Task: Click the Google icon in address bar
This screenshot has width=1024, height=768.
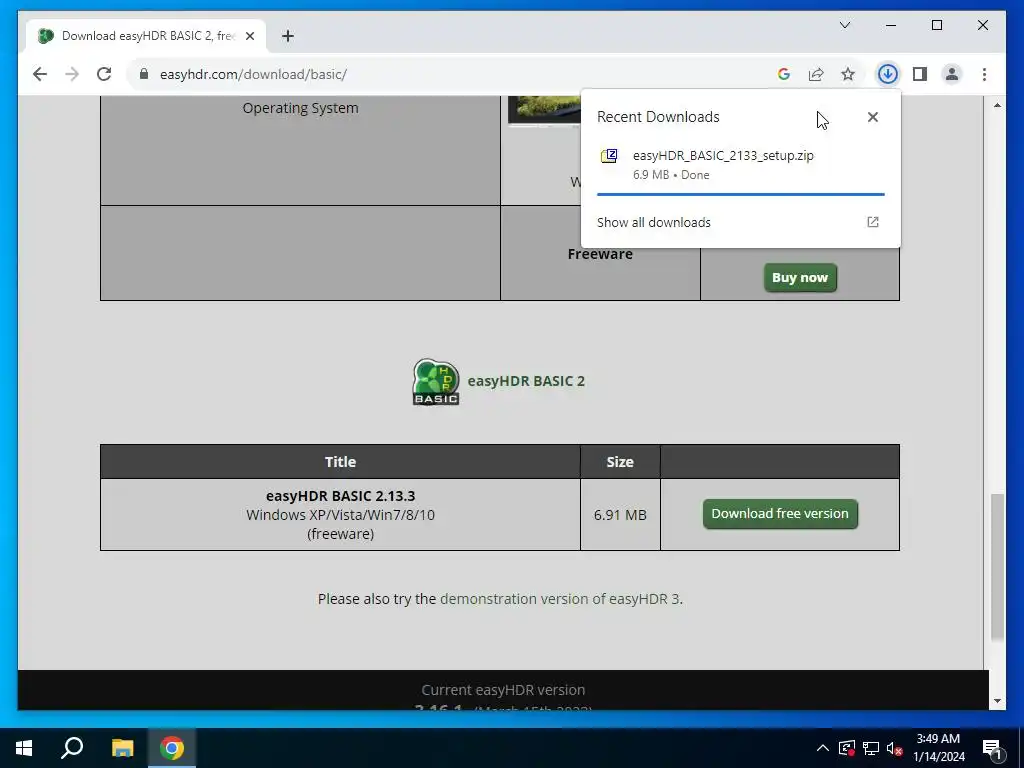Action: coord(784,74)
